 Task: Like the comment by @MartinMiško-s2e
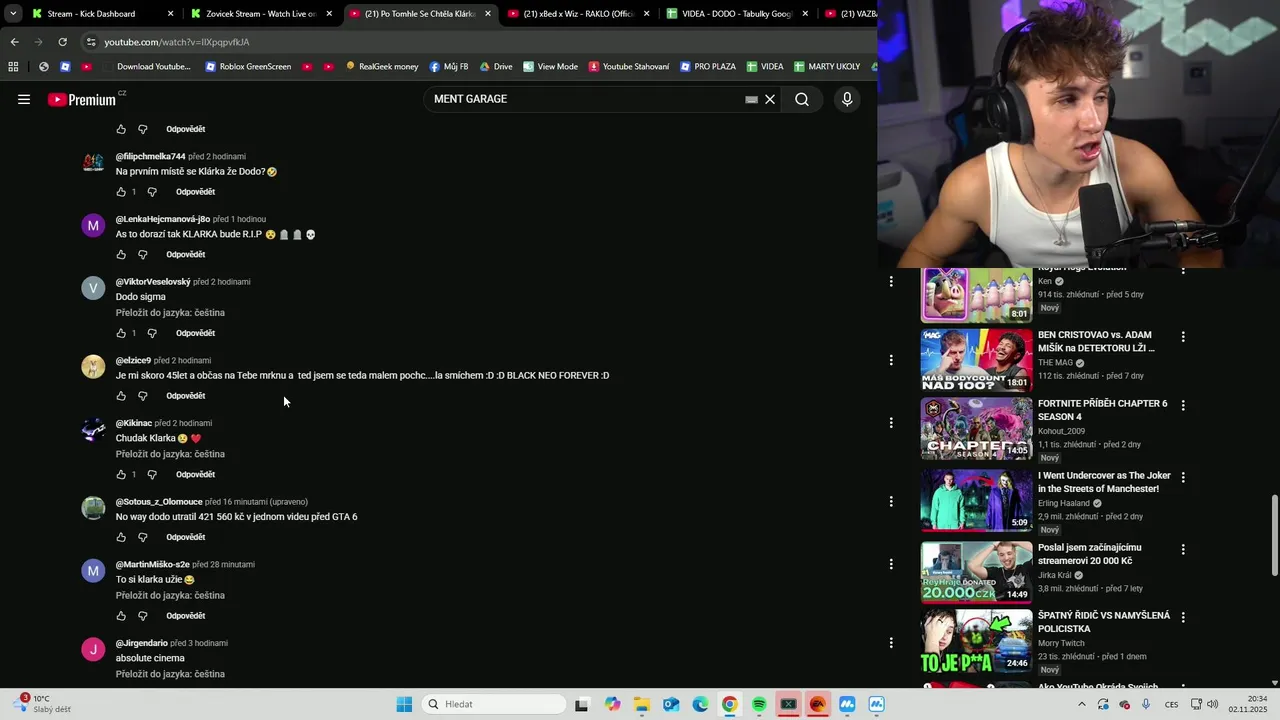point(121,616)
